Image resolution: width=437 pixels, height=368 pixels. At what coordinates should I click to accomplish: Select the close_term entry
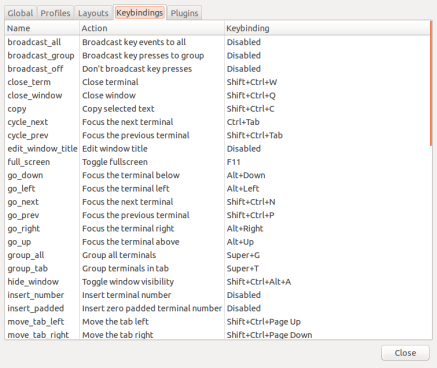click(x=29, y=82)
